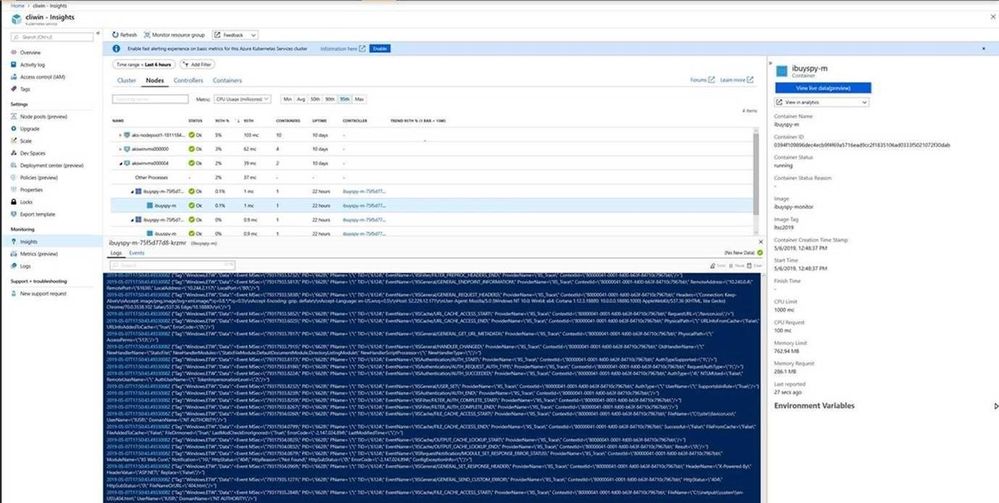Open the Feedback dropdown

(234, 35)
